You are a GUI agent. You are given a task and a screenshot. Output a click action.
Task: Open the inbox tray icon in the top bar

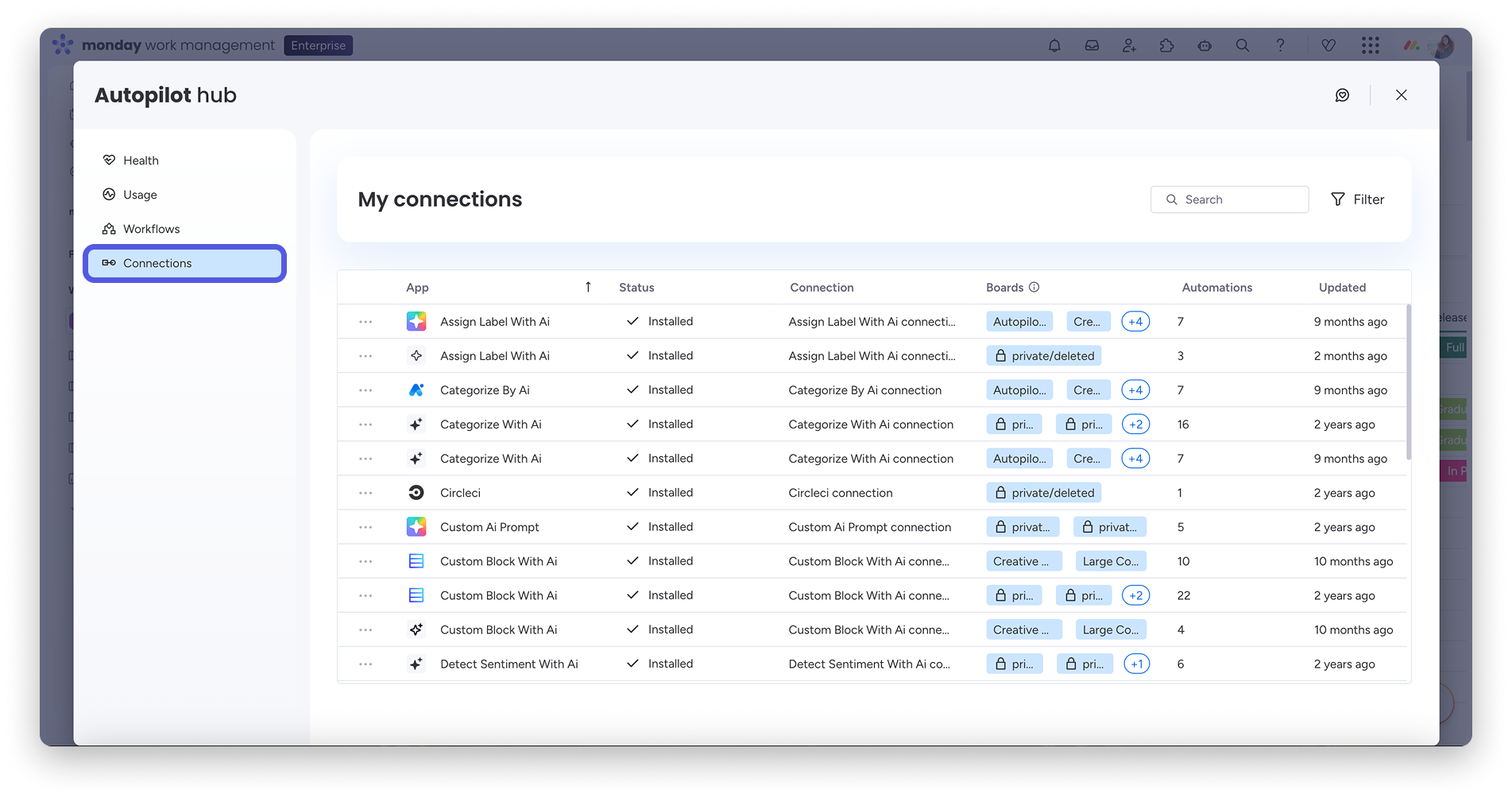click(1092, 45)
